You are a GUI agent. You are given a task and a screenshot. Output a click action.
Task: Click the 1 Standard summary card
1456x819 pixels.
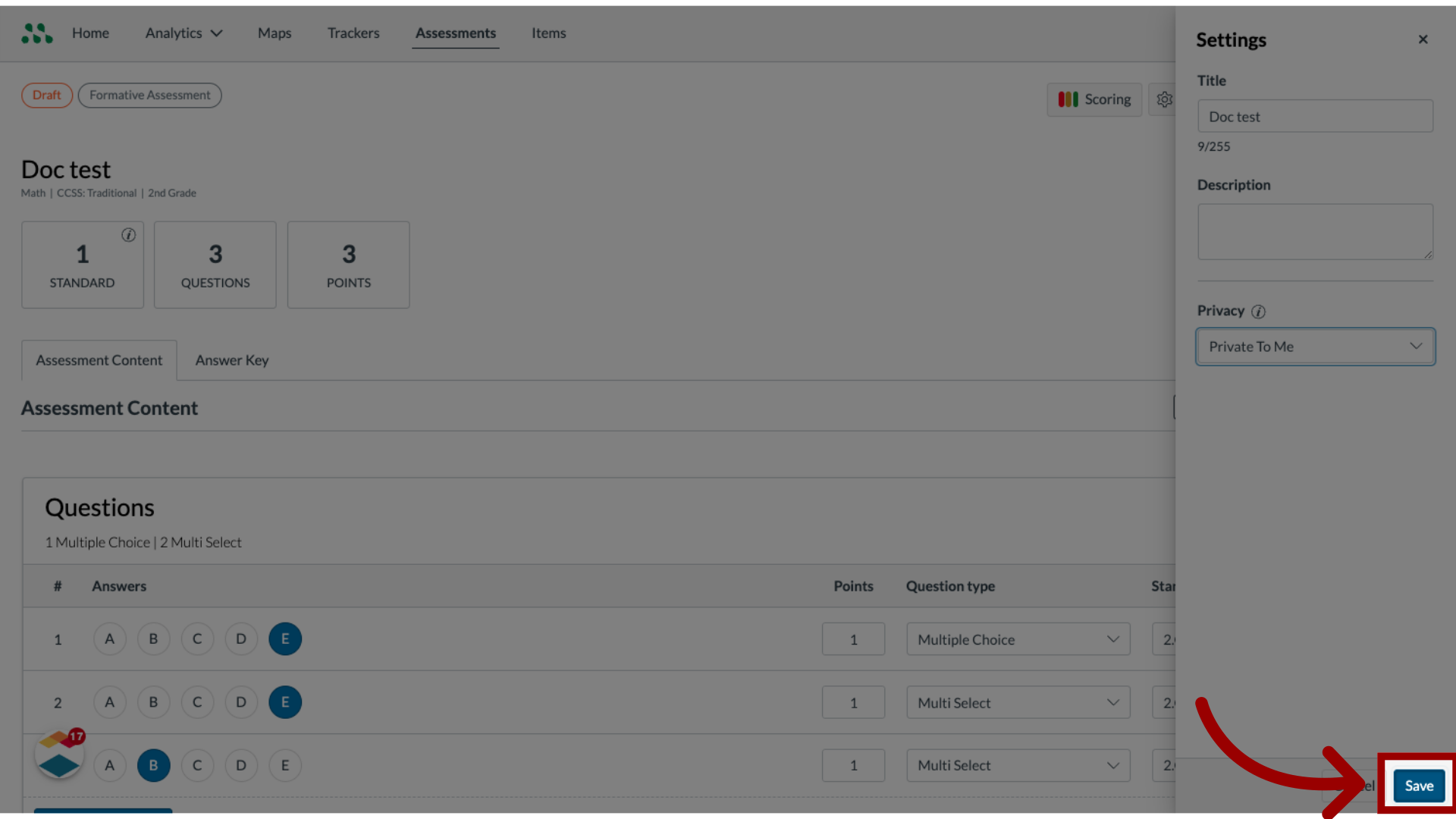pos(83,265)
